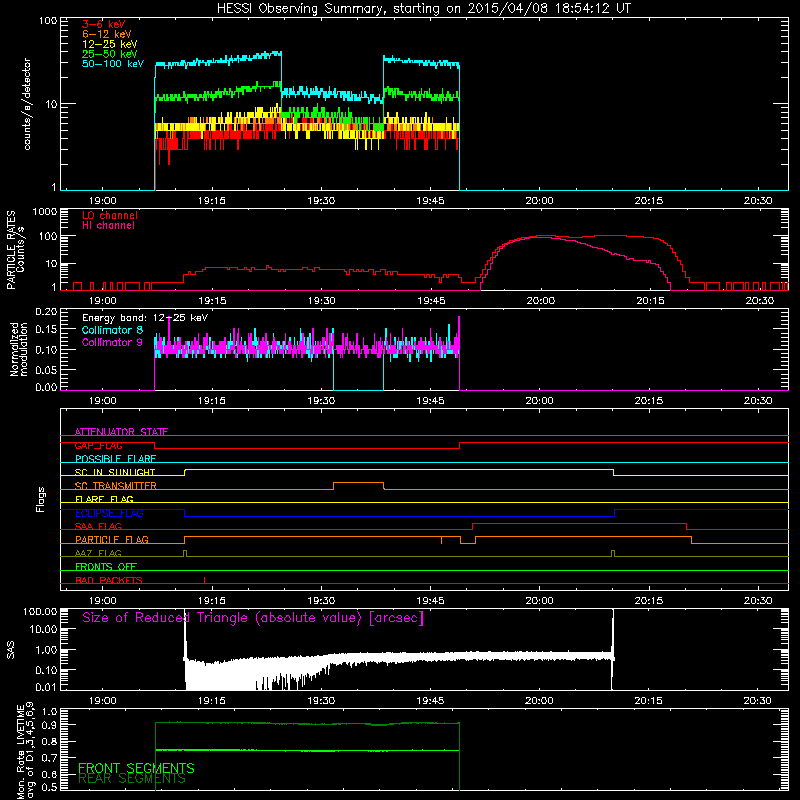Click the 1000 tick on particle rates axis

pos(44,212)
